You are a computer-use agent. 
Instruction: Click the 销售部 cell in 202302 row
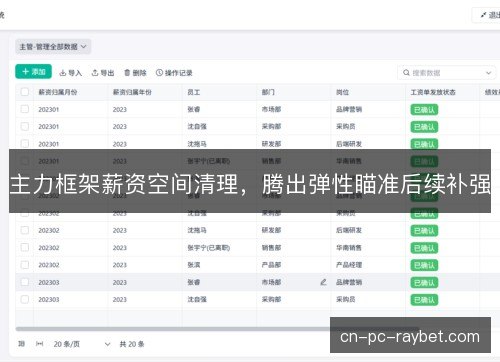[271, 248]
